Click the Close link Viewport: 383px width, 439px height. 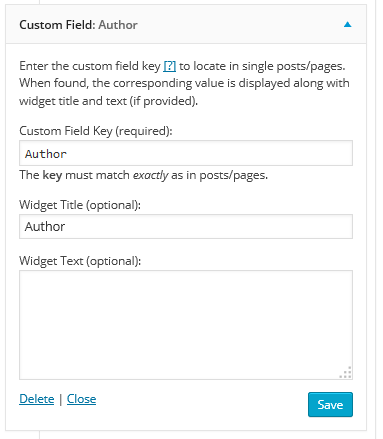(81, 399)
